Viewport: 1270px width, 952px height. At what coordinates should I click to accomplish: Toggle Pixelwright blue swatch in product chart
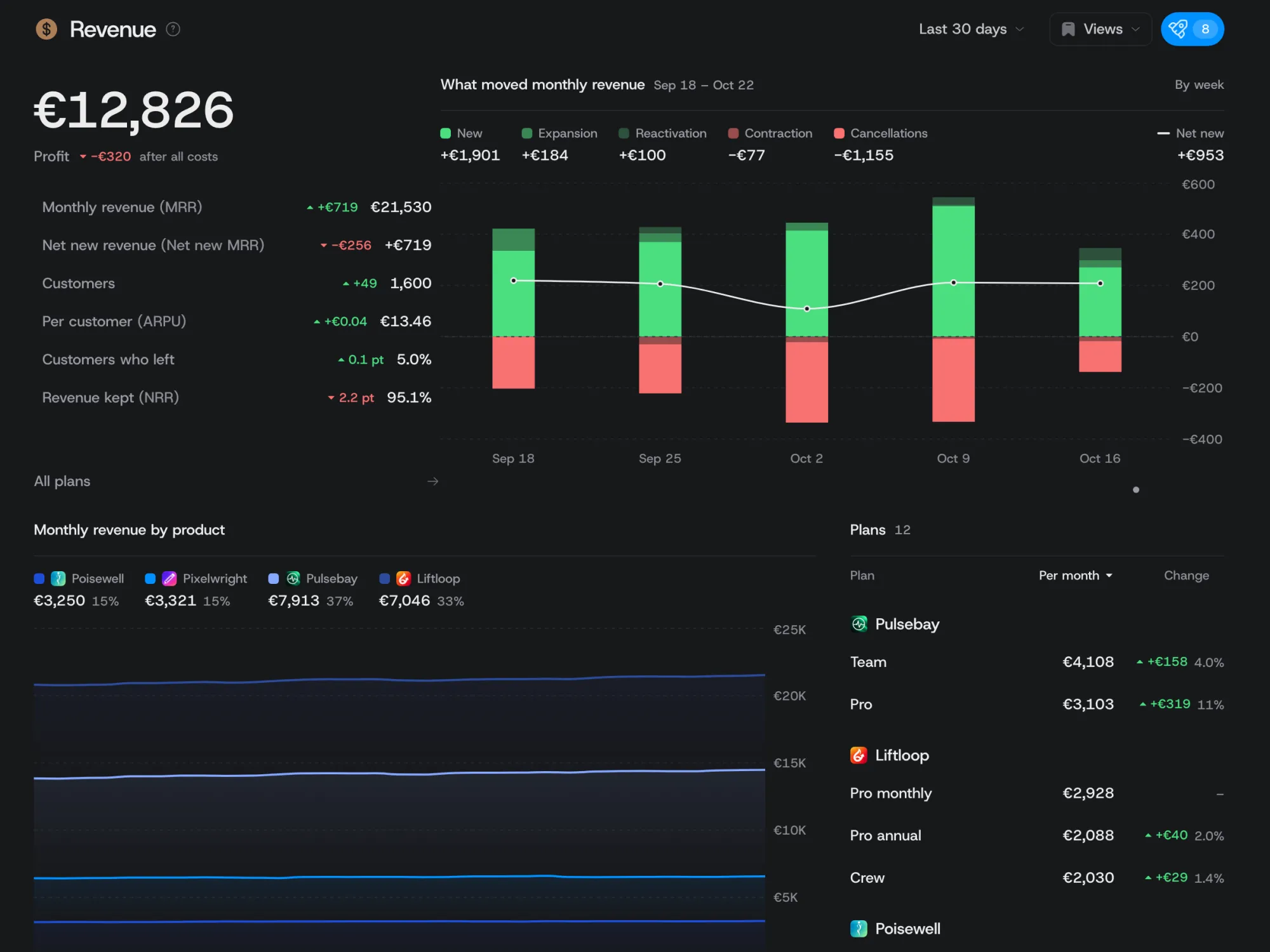pos(150,578)
